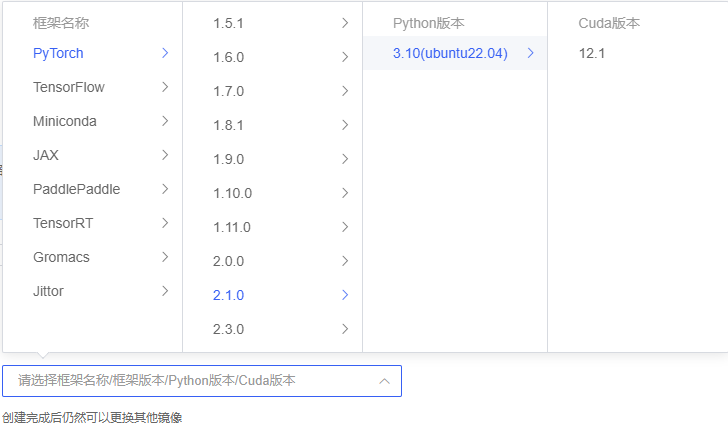Select framework version 1.7.0
Image resolution: width=728 pixels, height=428 pixels.
(x=228, y=91)
